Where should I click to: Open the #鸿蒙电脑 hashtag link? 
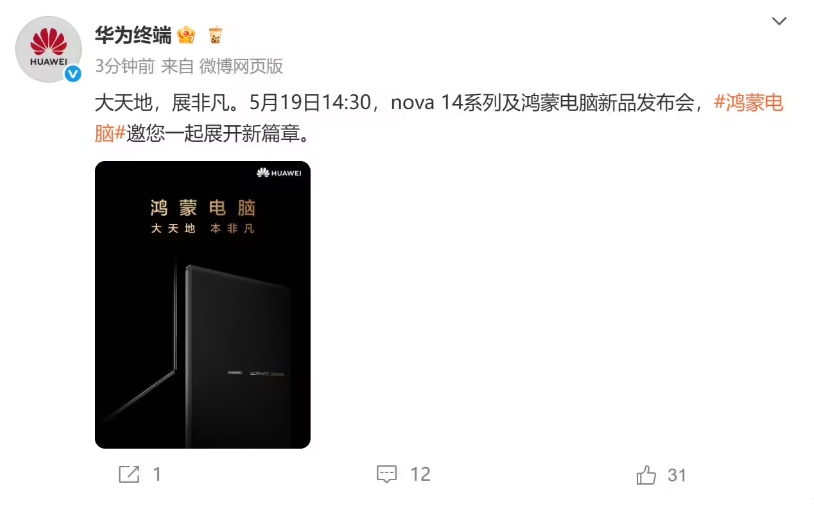pyautogui.click(x=749, y=102)
